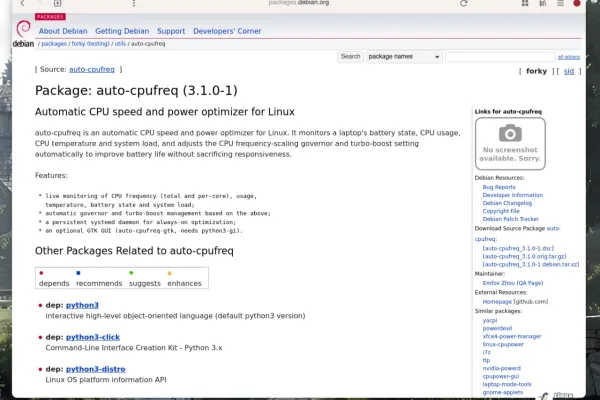Open the vertical three-dot menu in toolbar
Image resolution: width=600 pixels, height=400 pixels.
point(134,3)
